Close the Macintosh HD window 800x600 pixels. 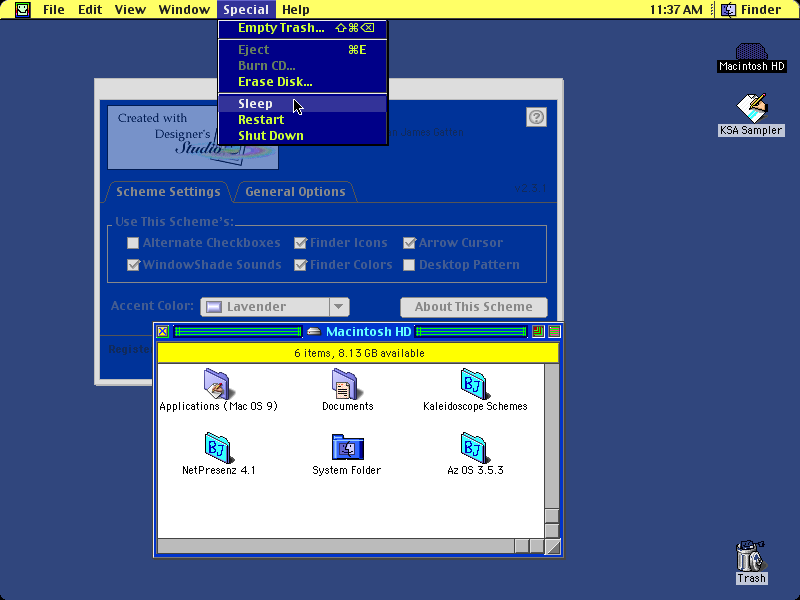click(x=163, y=332)
